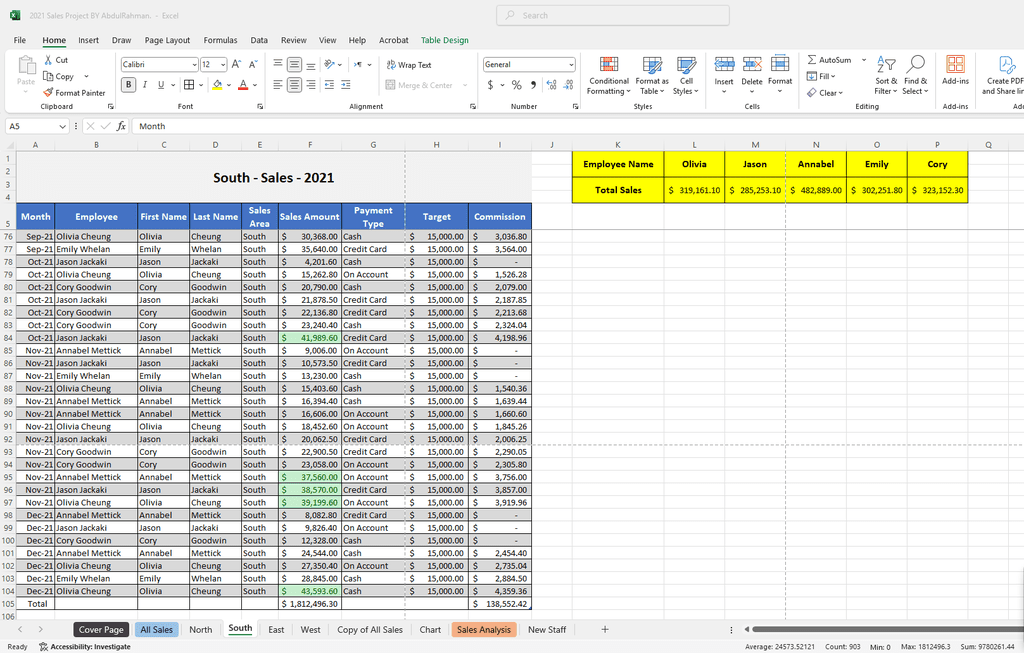The width and height of the screenshot is (1024, 653).
Task: Click the Search box in title bar
Action: [x=612, y=15]
